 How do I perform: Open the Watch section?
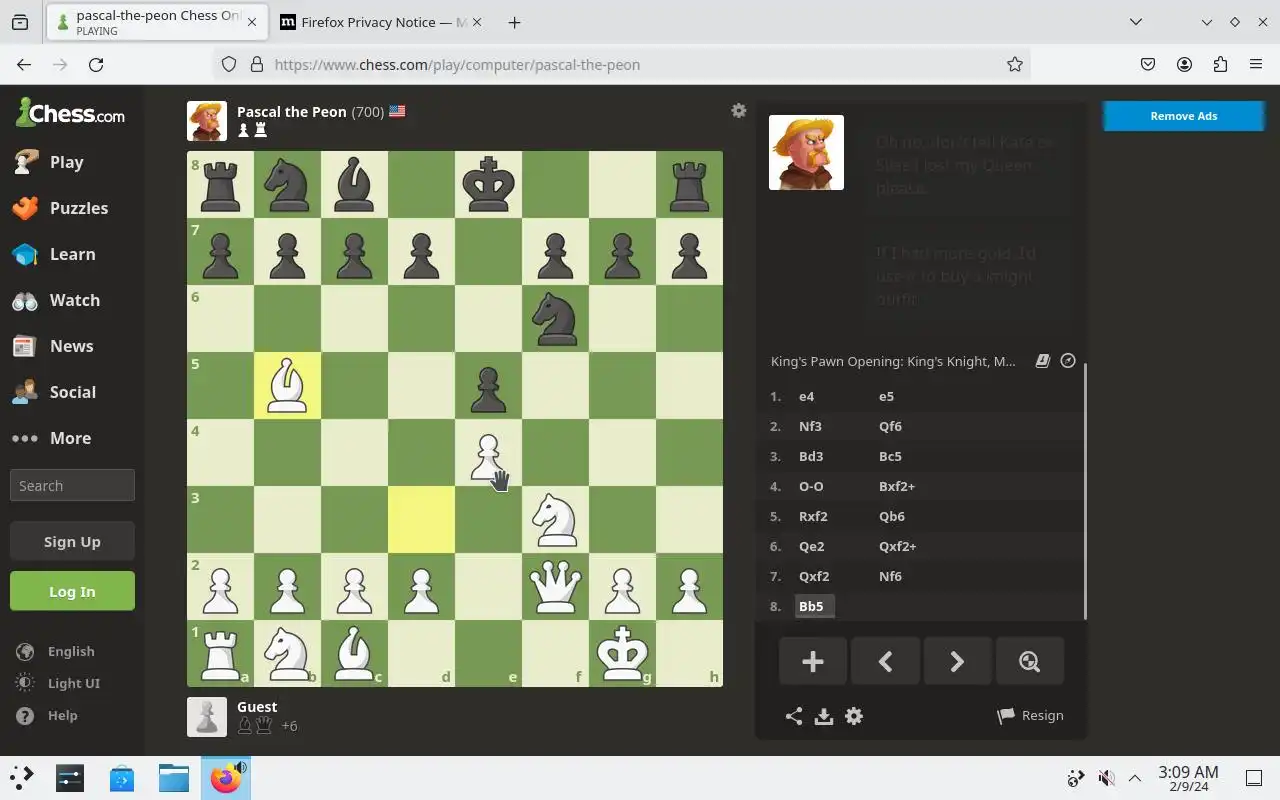pos(72,300)
